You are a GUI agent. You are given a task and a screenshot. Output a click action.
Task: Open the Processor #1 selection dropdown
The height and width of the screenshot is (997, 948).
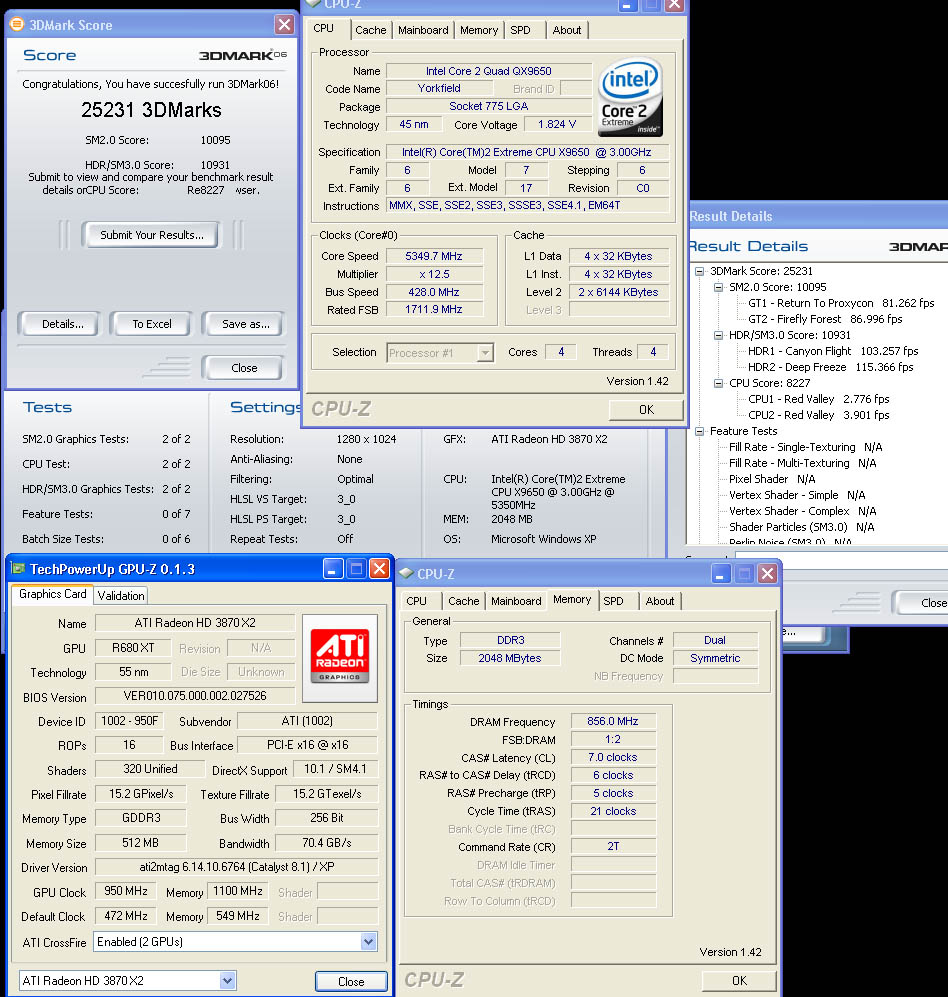[x=485, y=352]
